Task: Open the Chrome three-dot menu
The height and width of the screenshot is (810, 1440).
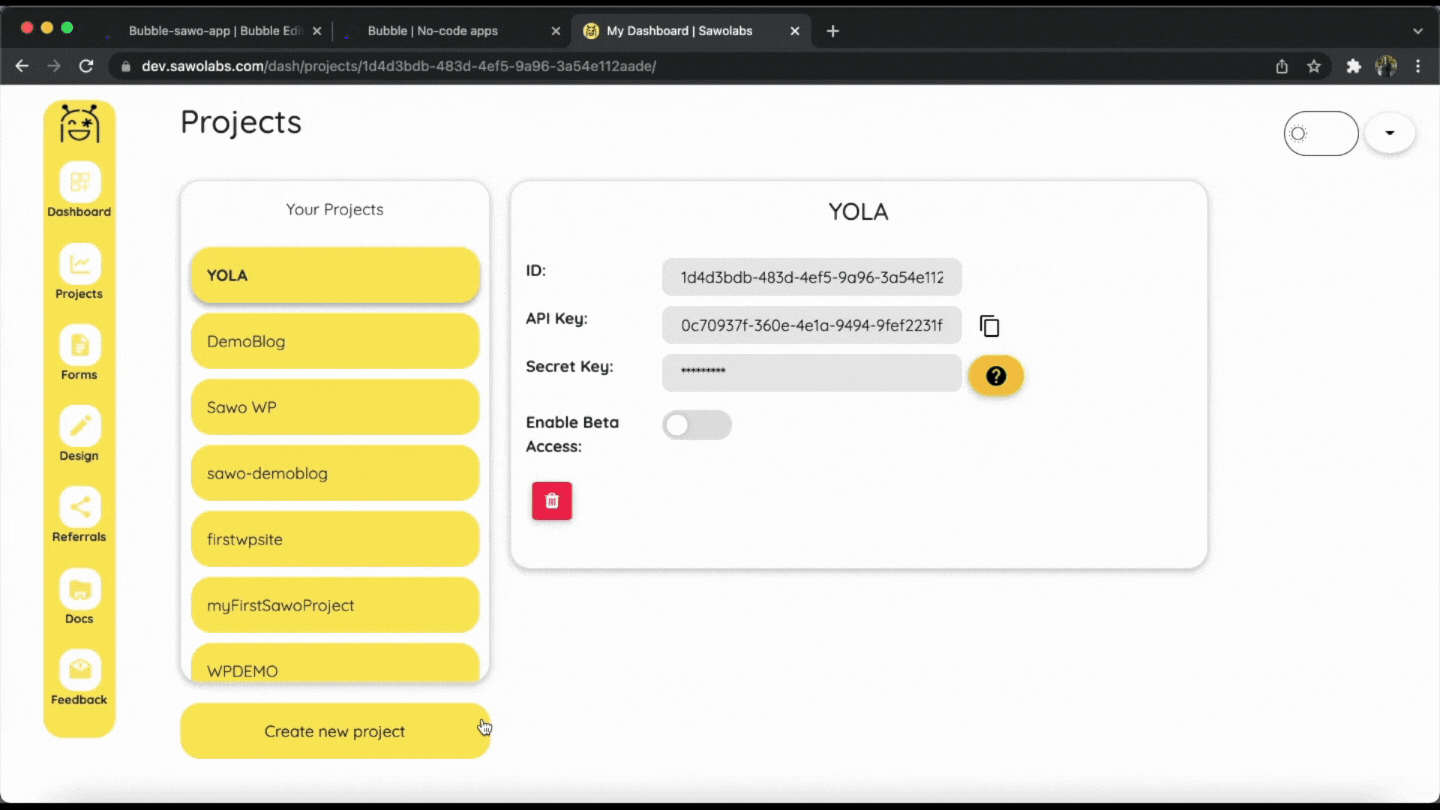Action: (x=1418, y=66)
